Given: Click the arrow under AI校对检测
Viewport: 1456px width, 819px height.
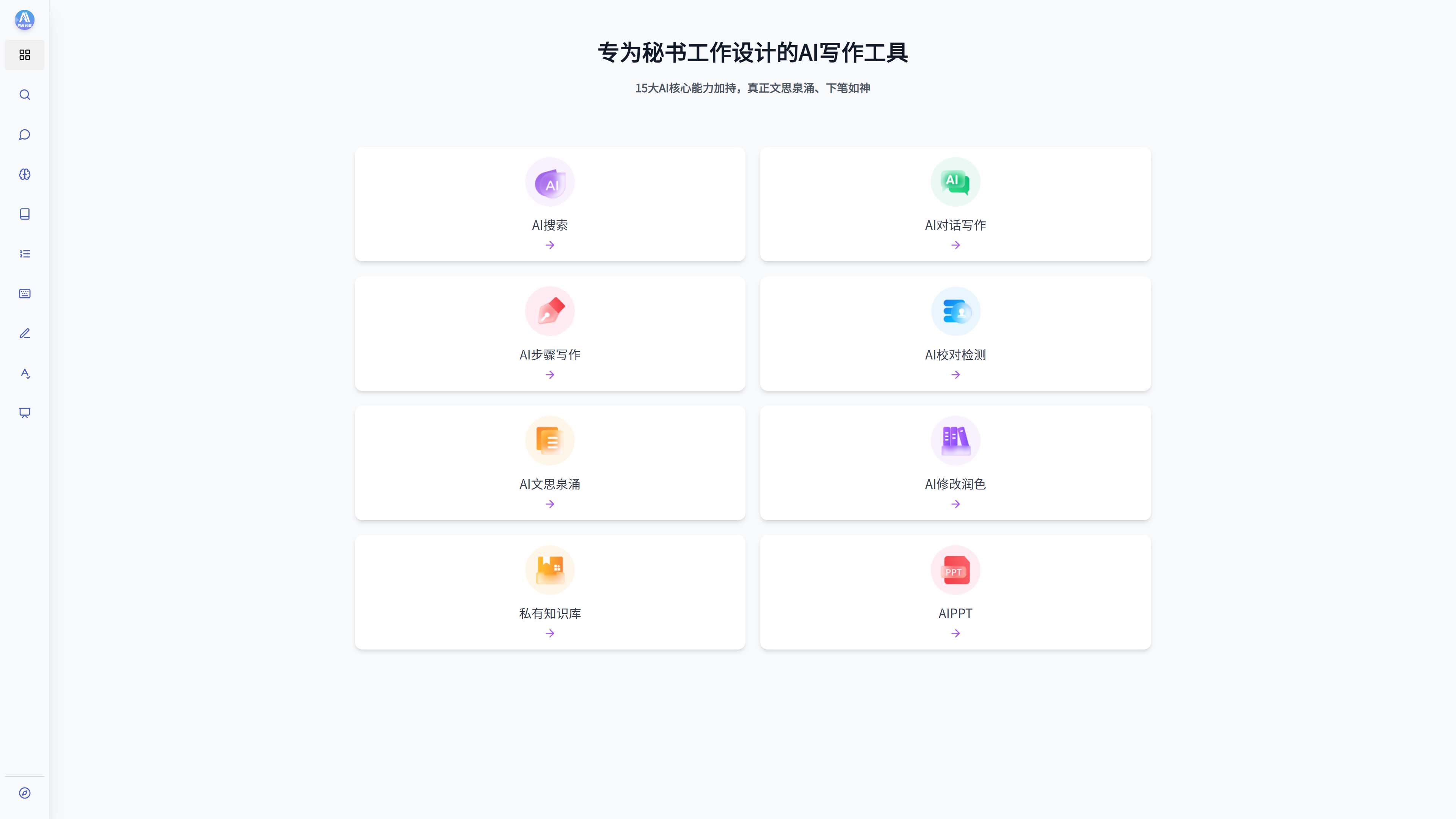Looking at the screenshot, I should (x=955, y=375).
